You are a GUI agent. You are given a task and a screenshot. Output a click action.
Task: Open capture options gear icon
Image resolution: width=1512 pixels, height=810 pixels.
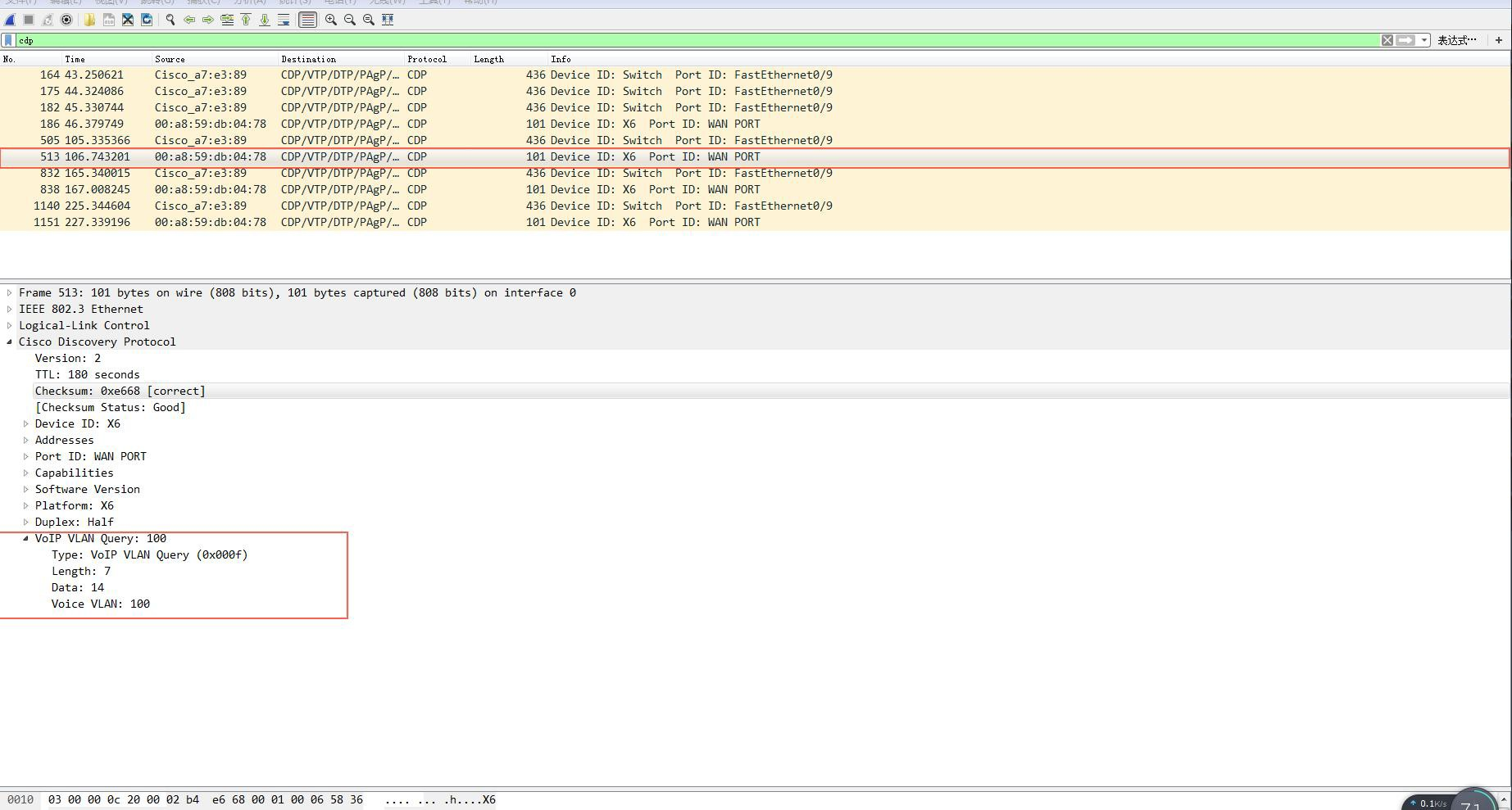point(66,20)
